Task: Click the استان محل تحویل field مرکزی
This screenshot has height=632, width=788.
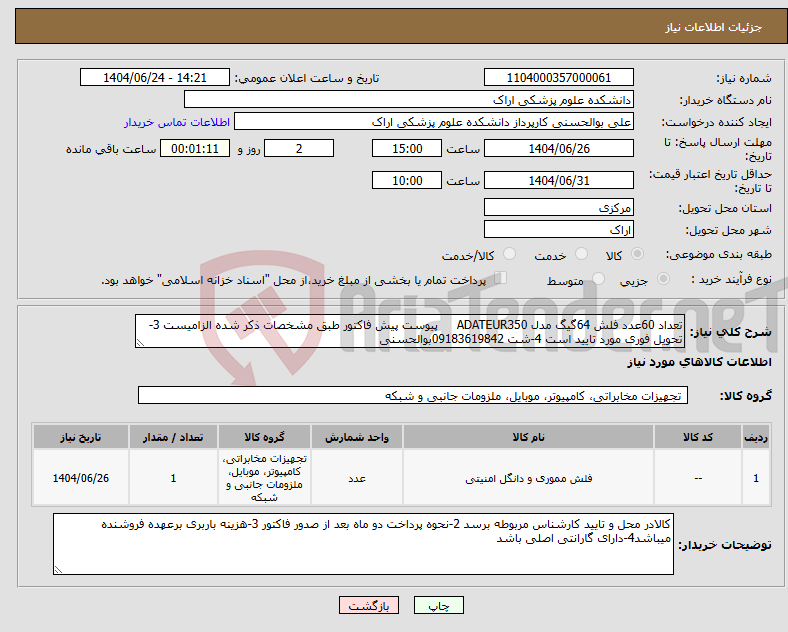Action: click(558, 207)
